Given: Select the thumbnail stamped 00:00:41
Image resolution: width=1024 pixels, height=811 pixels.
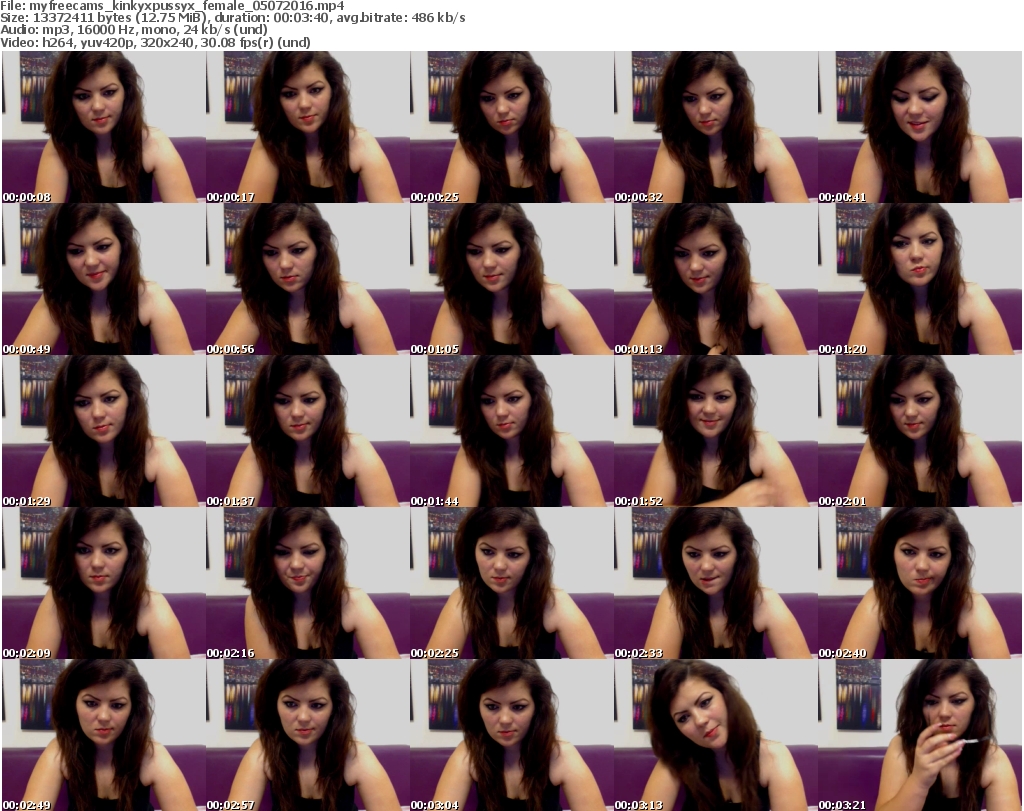Looking at the screenshot, I should coord(920,127).
